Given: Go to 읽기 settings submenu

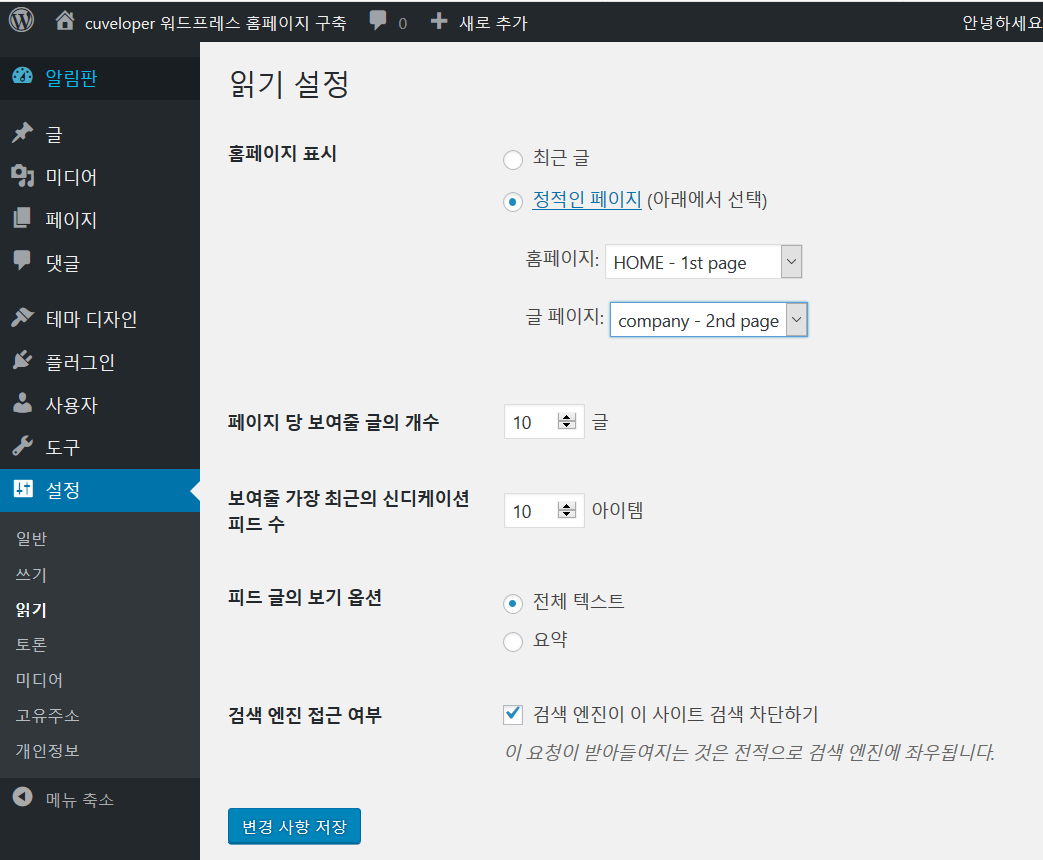Looking at the screenshot, I should [x=31, y=610].
